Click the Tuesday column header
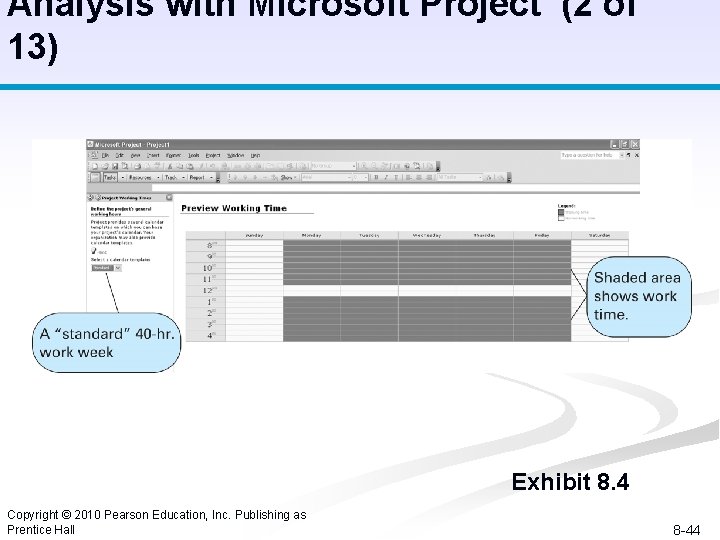The width and height of the screenshot is (720, 540). 369,235
